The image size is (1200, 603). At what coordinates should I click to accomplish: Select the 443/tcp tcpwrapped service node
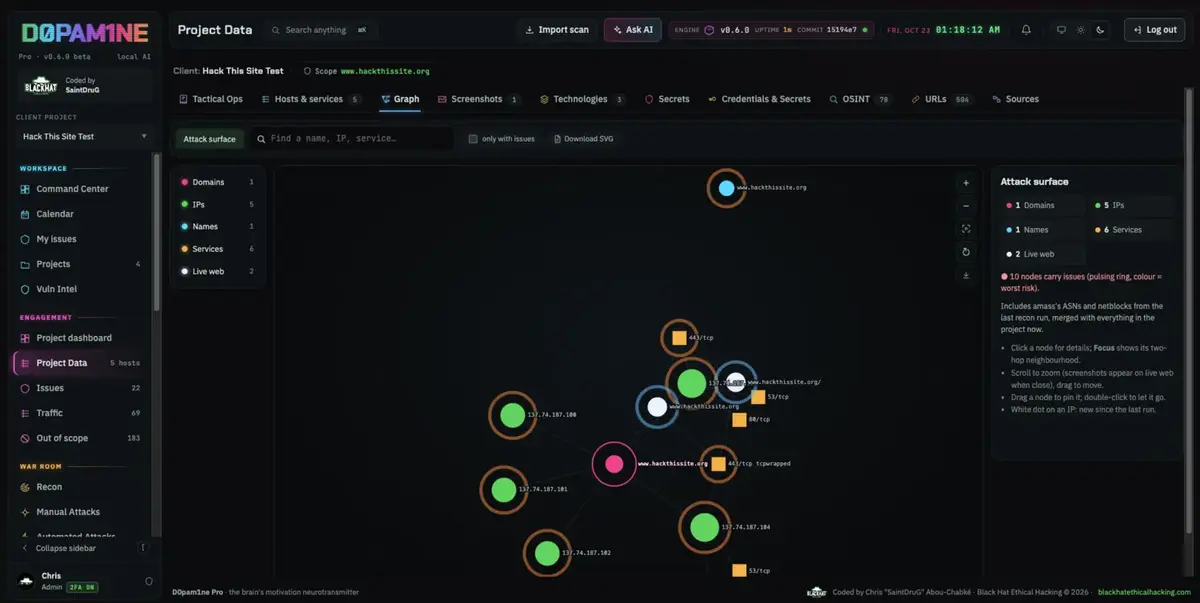tap(718, 464)
